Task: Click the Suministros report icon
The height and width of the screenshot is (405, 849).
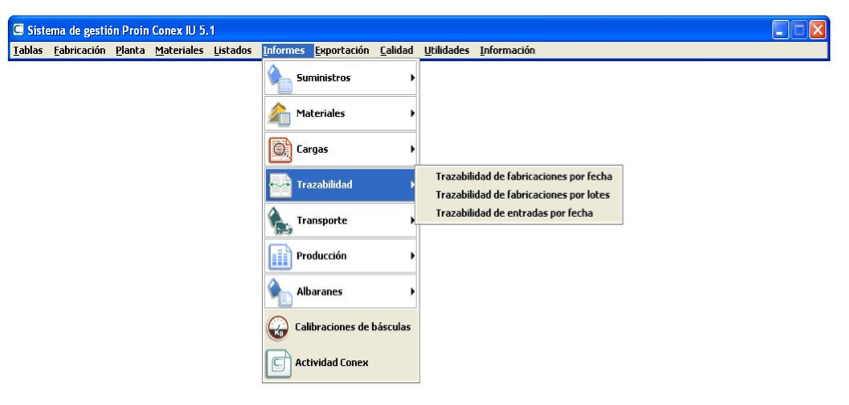Action: click(x=280, y=79)
